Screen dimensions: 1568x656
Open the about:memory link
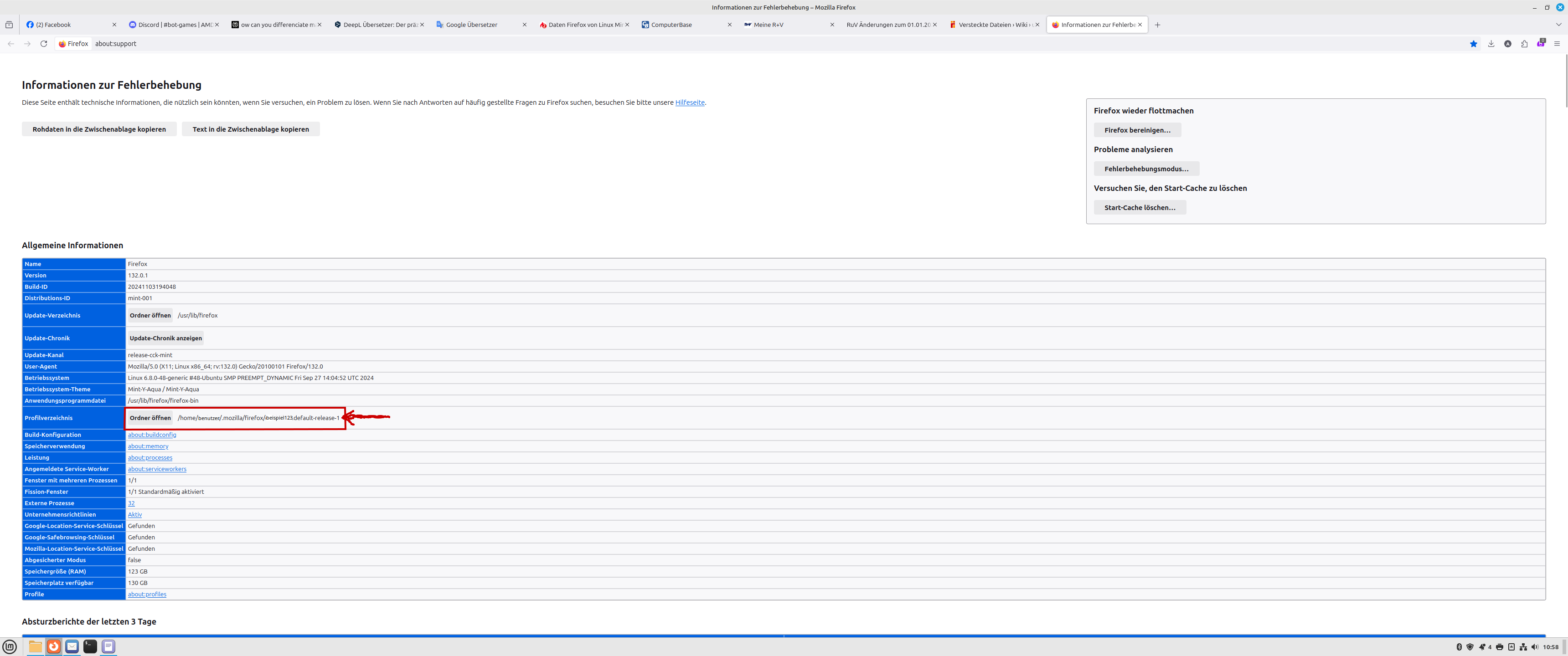148,446
